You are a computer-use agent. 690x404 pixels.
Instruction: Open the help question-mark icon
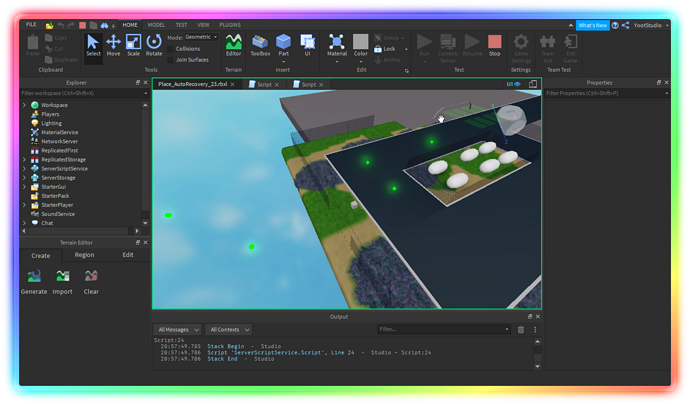tap(615, 25)
